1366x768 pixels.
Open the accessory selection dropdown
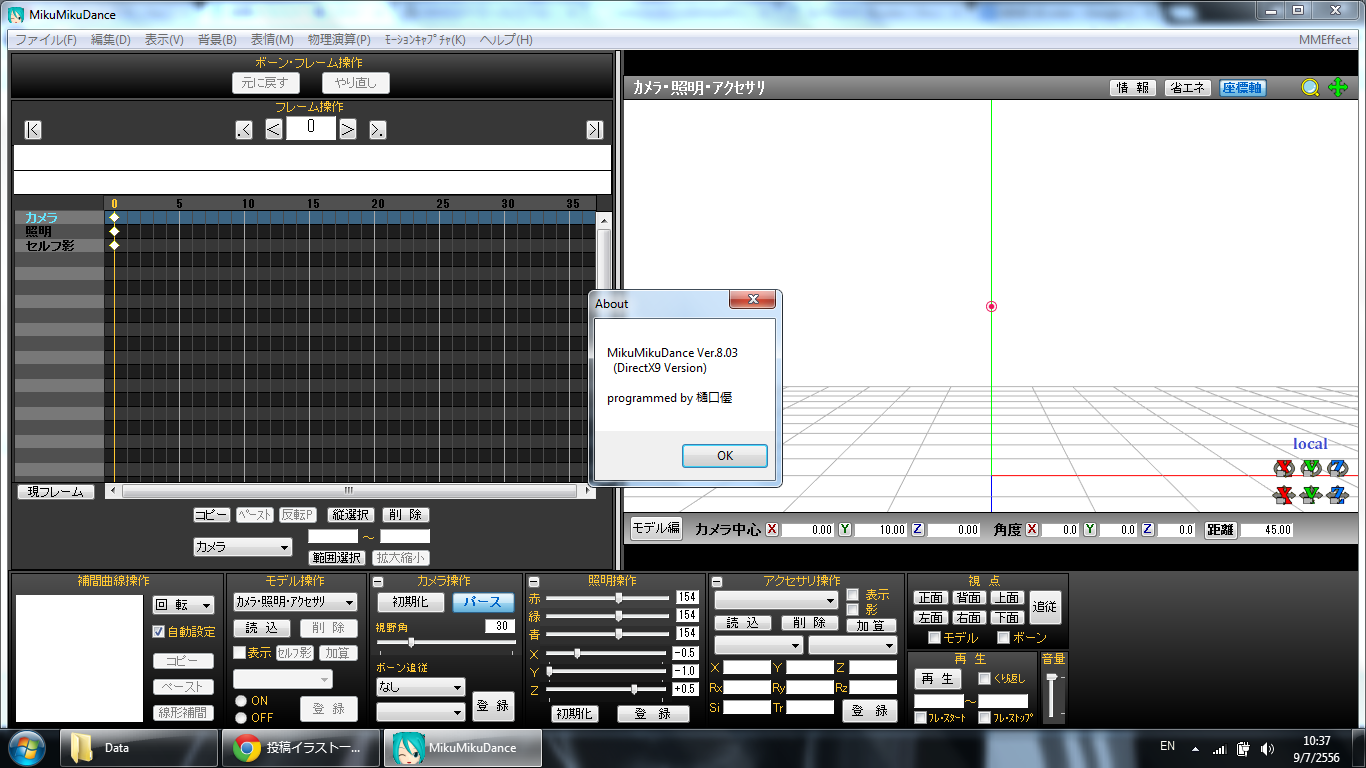[x=776, y=600]
